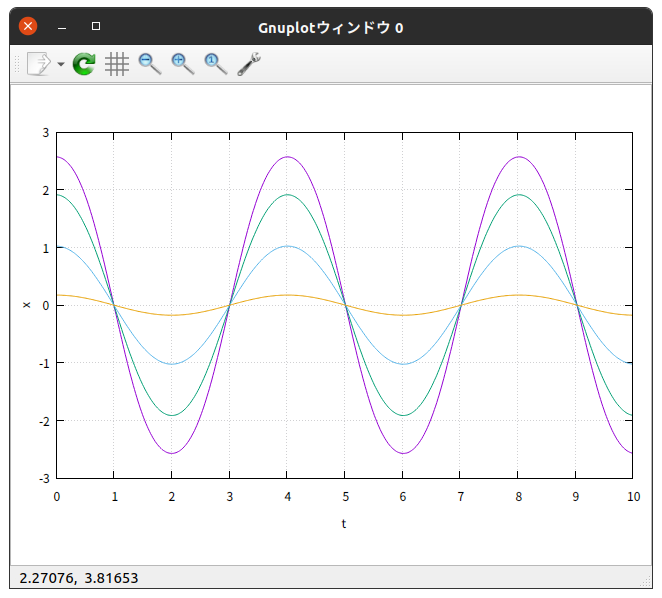Open the wrench settings icon
Screen dimensions: 662x598
249,64
